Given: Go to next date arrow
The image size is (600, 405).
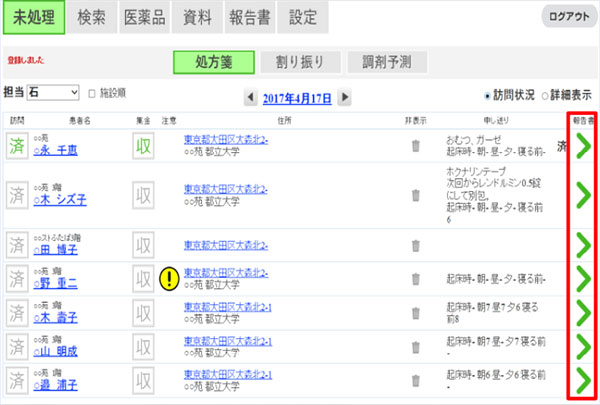Looking at the screenshot, I should pyautogui.click(x=344, y=97).
